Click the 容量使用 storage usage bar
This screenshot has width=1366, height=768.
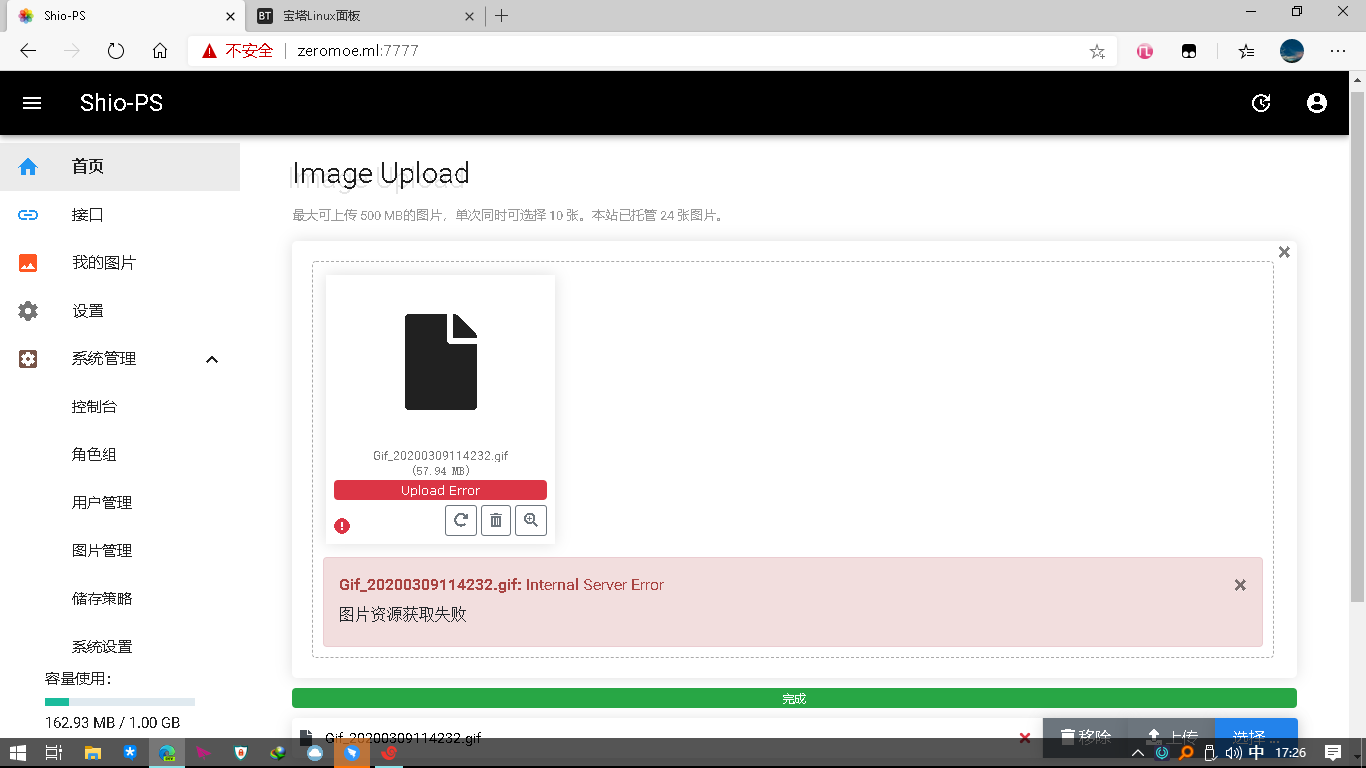click(120, 702)
